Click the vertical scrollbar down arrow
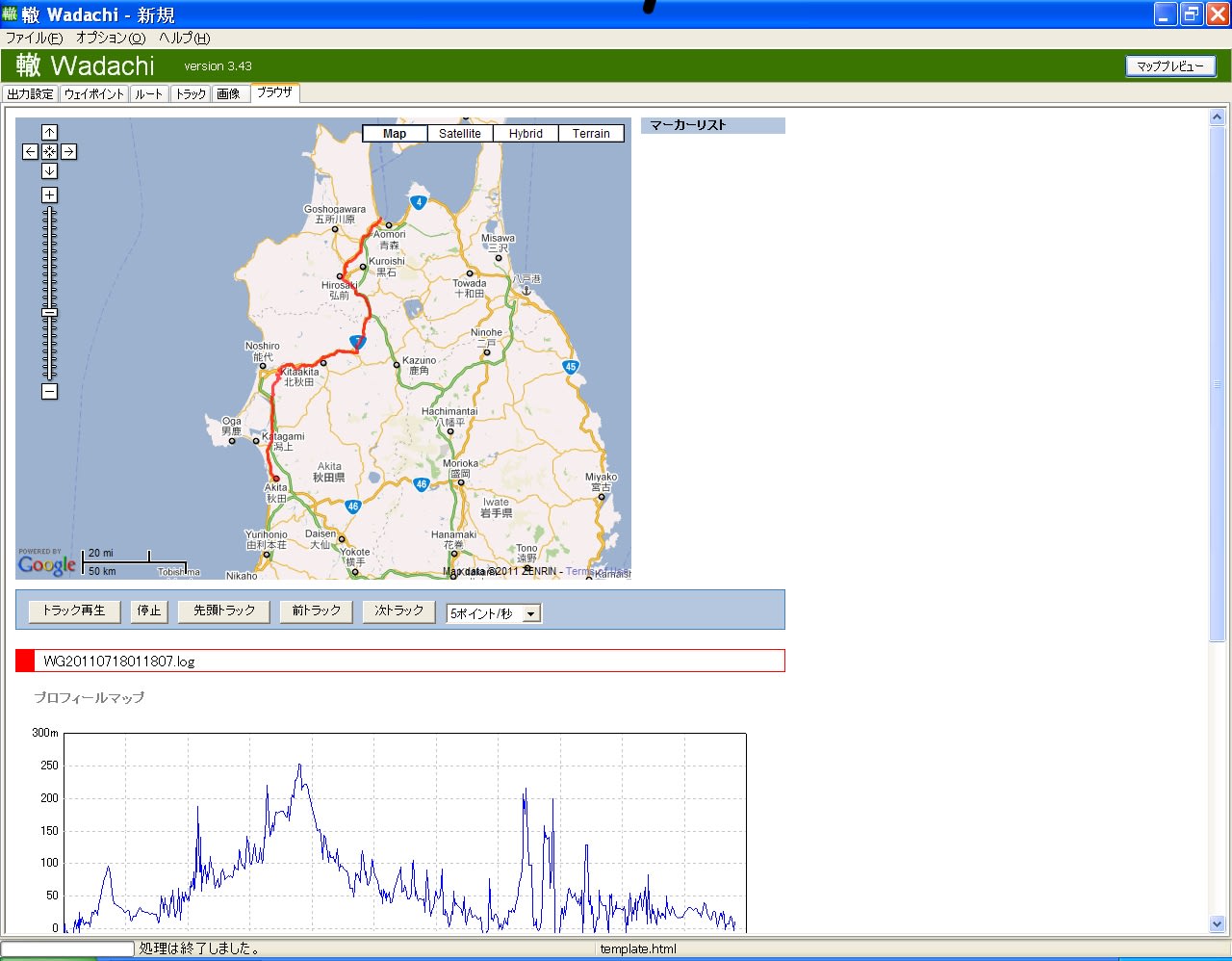The image size is (1232, 961). pos(1218,923)
